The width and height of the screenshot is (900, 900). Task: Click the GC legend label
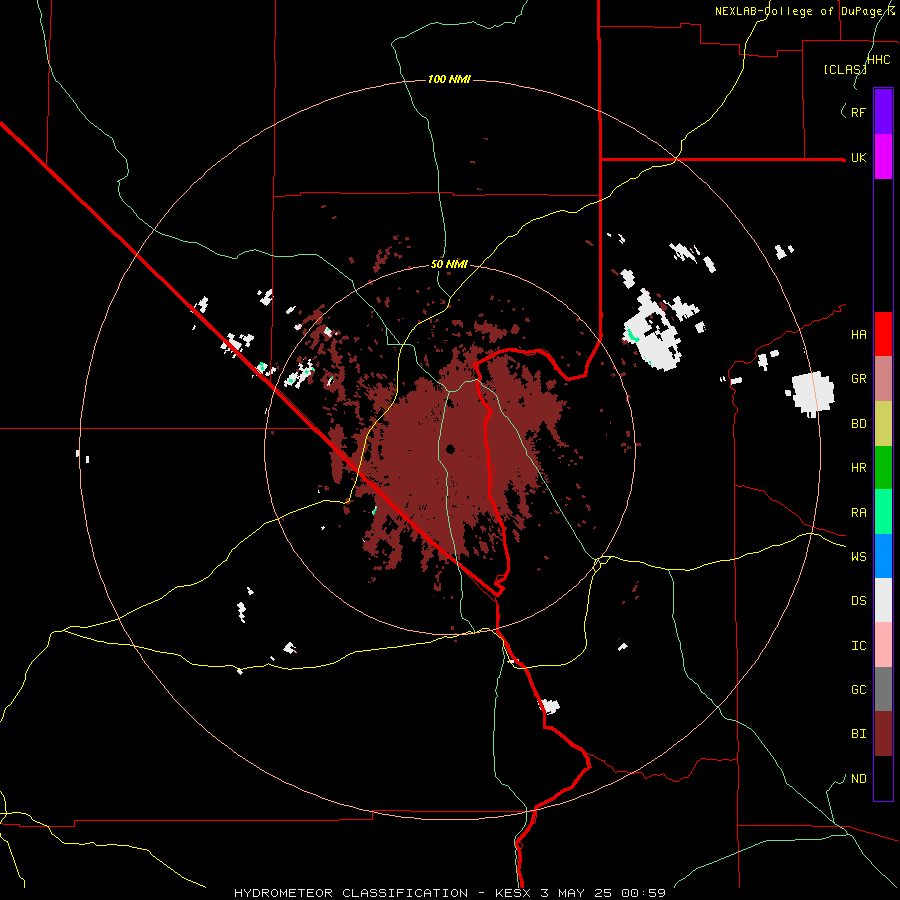tap(858, 690)
